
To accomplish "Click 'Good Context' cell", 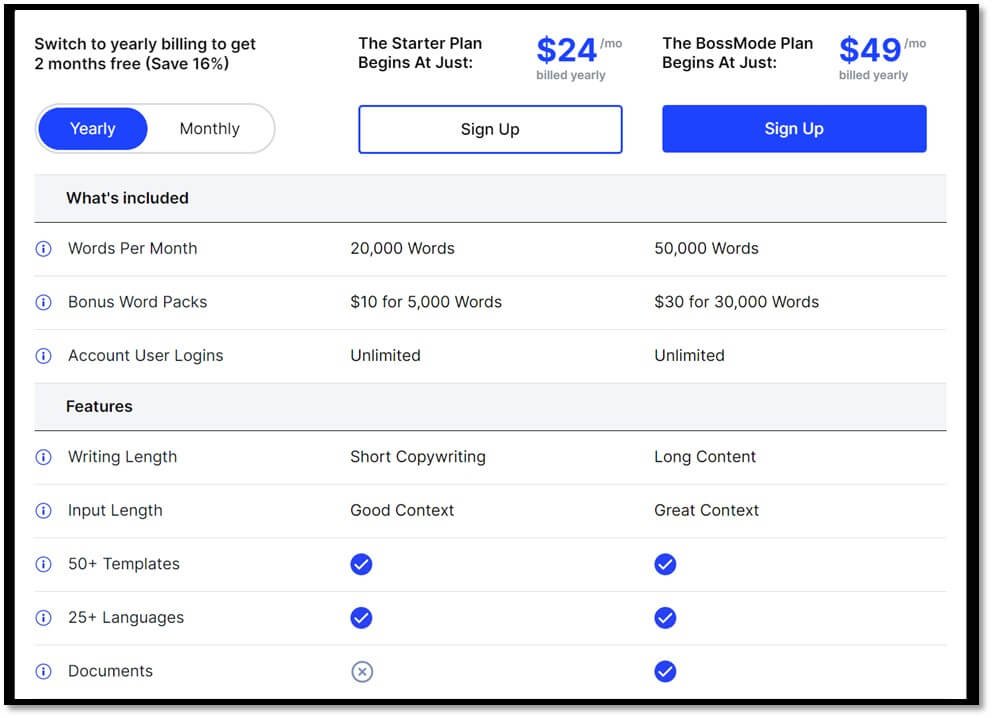I will coord(402,511).
